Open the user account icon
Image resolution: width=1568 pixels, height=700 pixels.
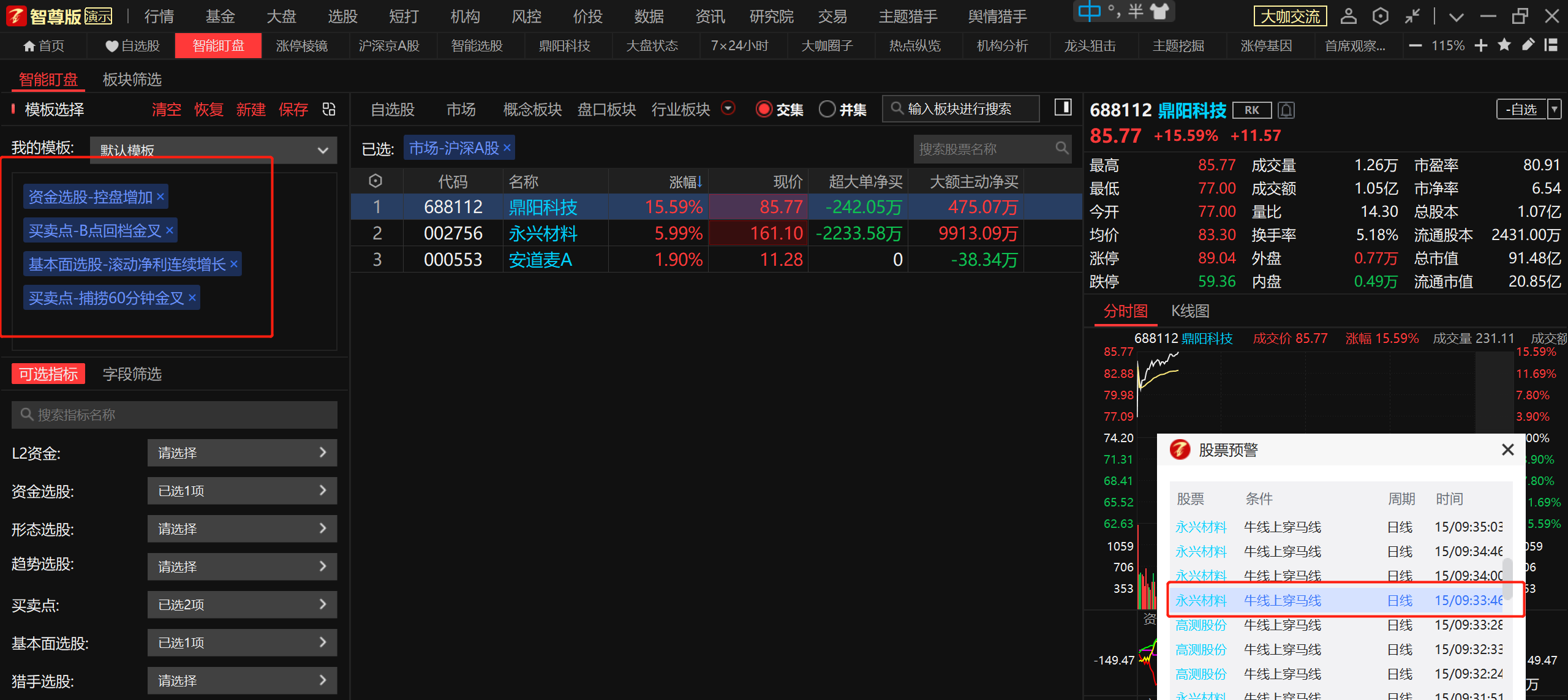click(x=1348, y=16)
